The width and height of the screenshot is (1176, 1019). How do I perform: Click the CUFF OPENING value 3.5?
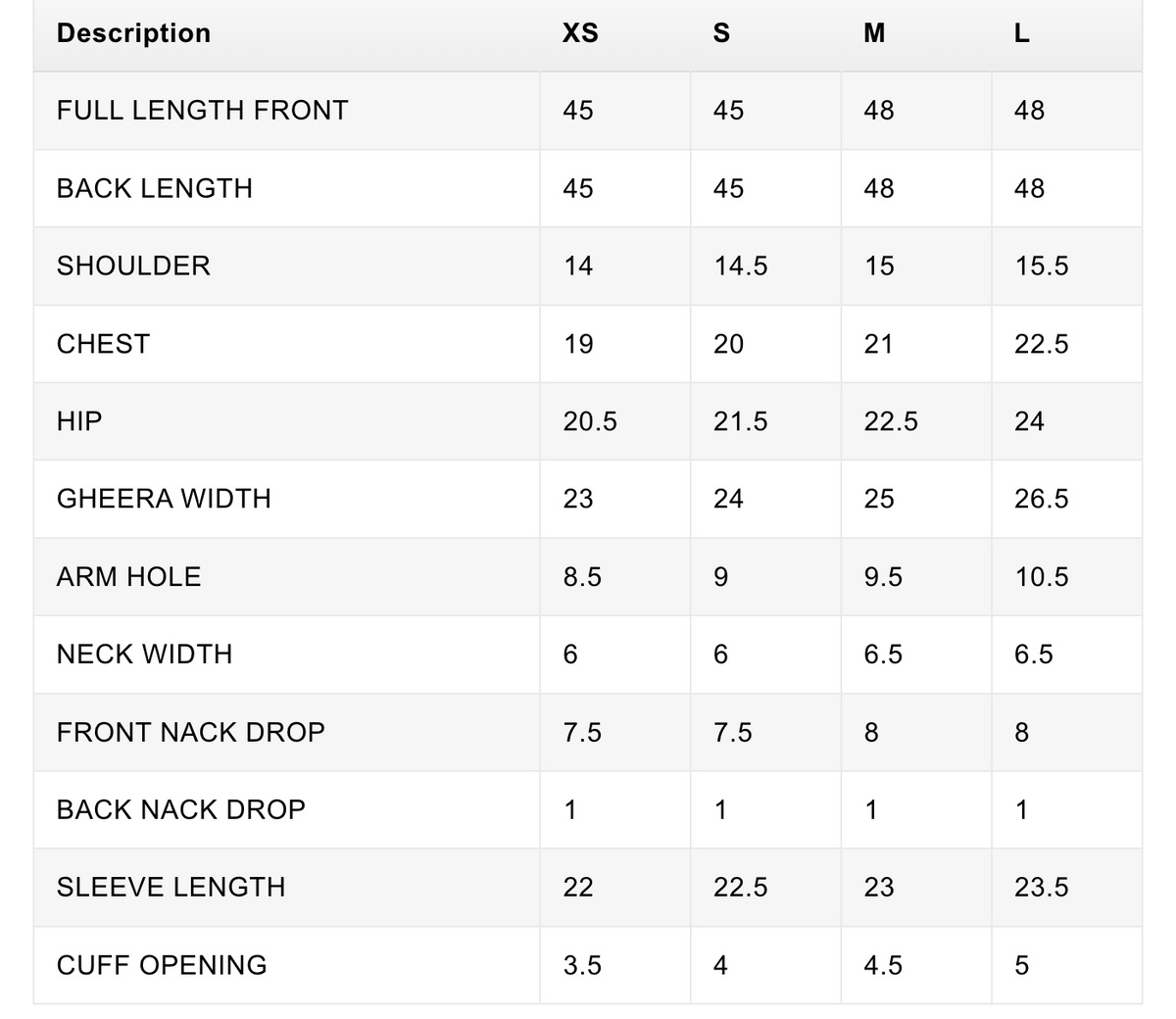(x=582, y=965)
